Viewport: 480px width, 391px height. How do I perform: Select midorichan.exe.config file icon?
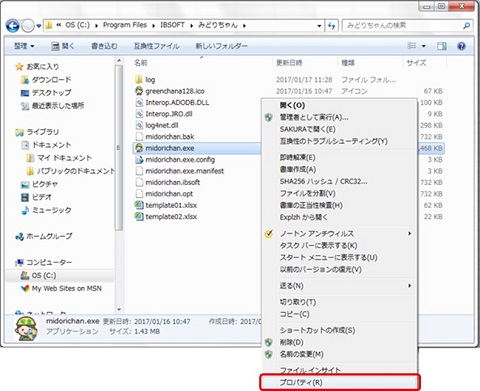pos(139,159)
